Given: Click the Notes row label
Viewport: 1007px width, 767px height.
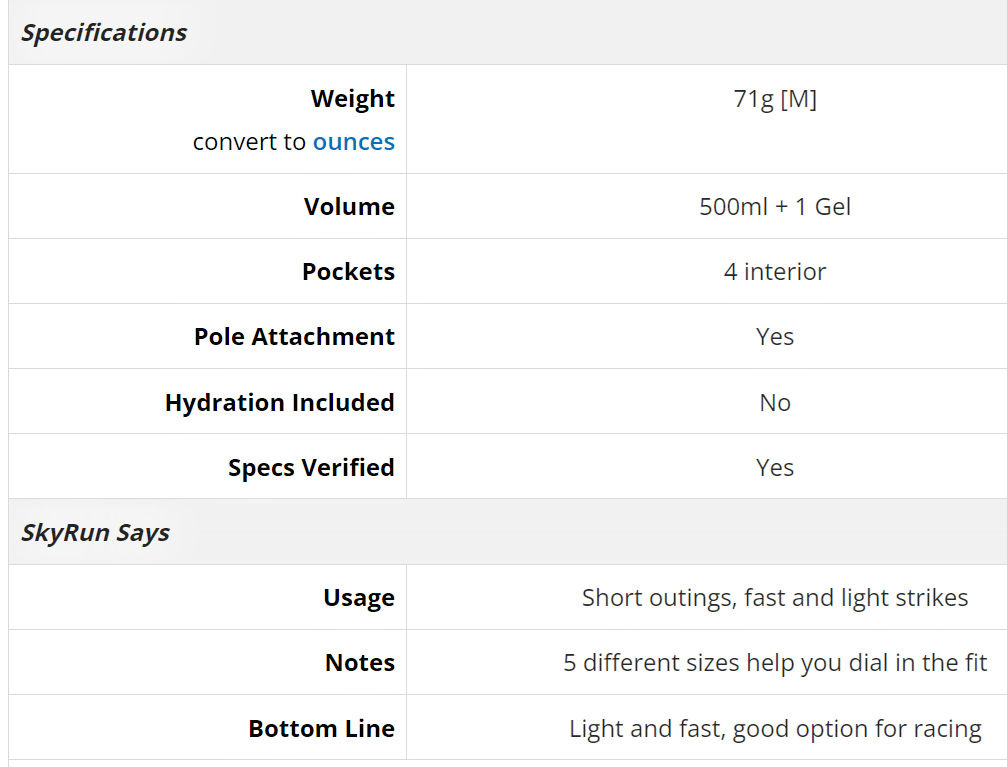Looking at the screenshot, I should coord(360,663).
